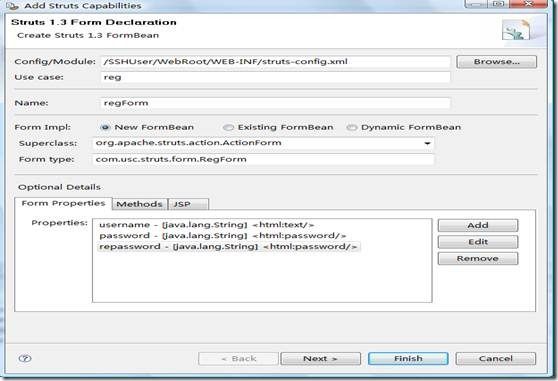
Task: Switch to the Form Properties tab
Action: [x=63, y=203]
